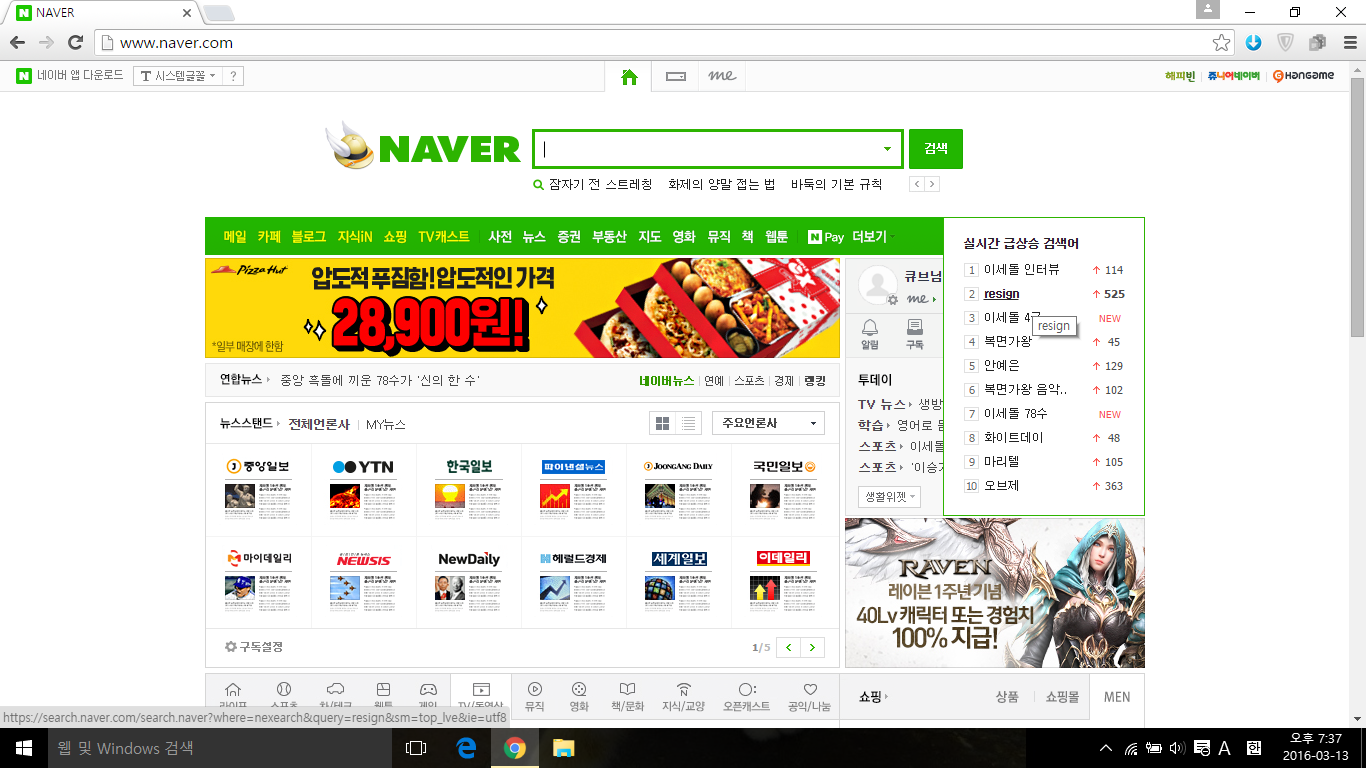This screenshot has height=768, width=1366.
Task: Open the 네이버뉴스 link
Action: 666,380
